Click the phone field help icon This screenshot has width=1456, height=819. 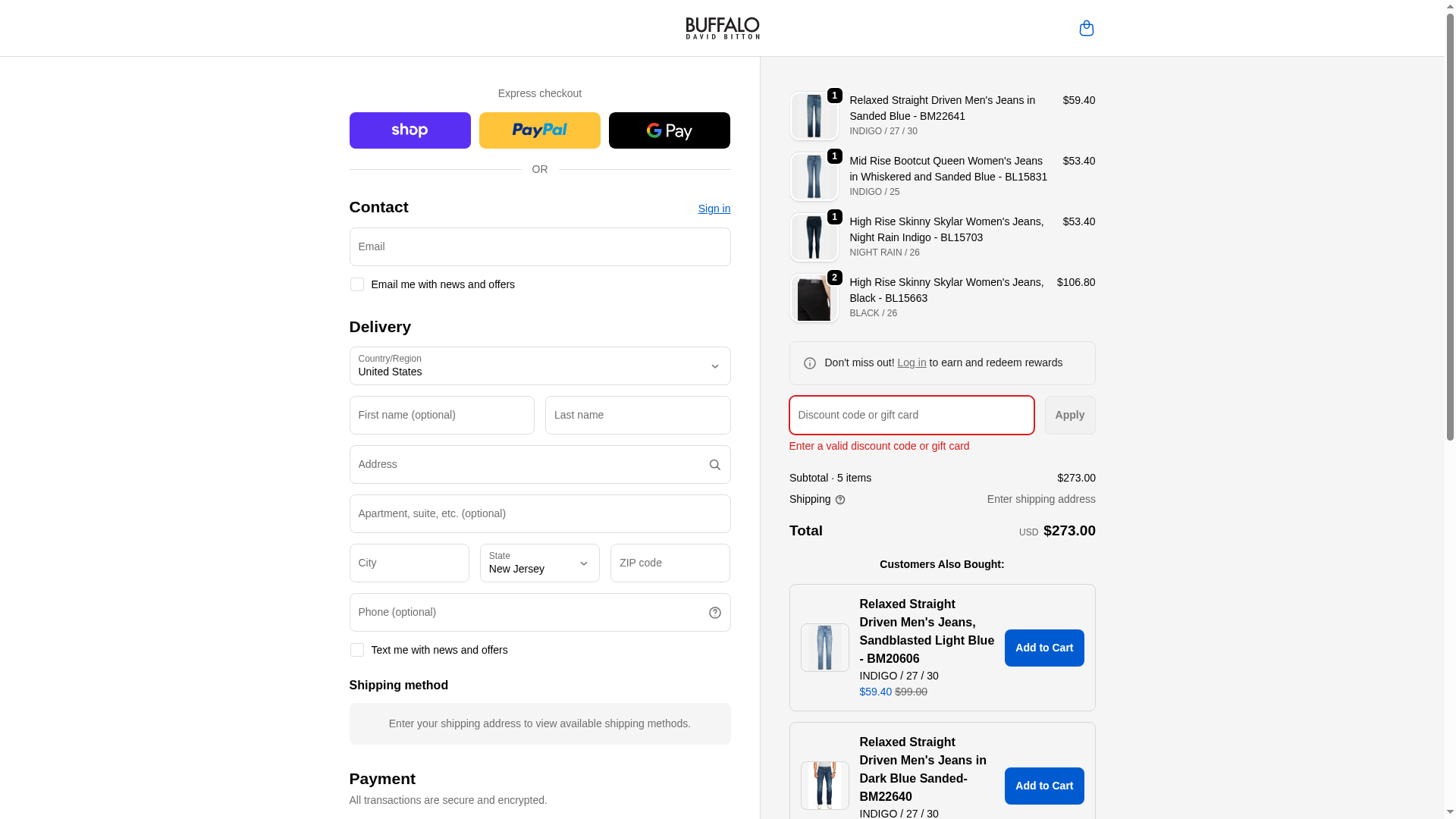click(x=714, y=613)
